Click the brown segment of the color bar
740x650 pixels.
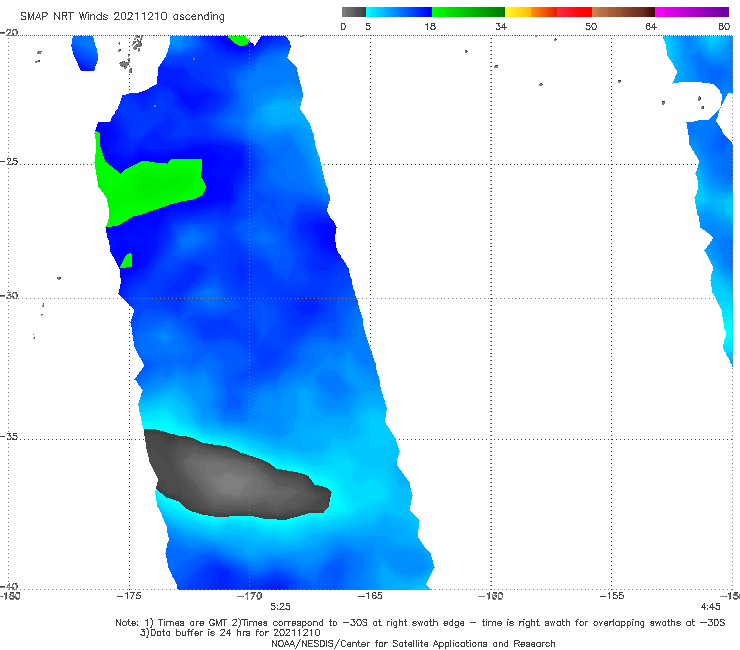[x=623, y=12]
